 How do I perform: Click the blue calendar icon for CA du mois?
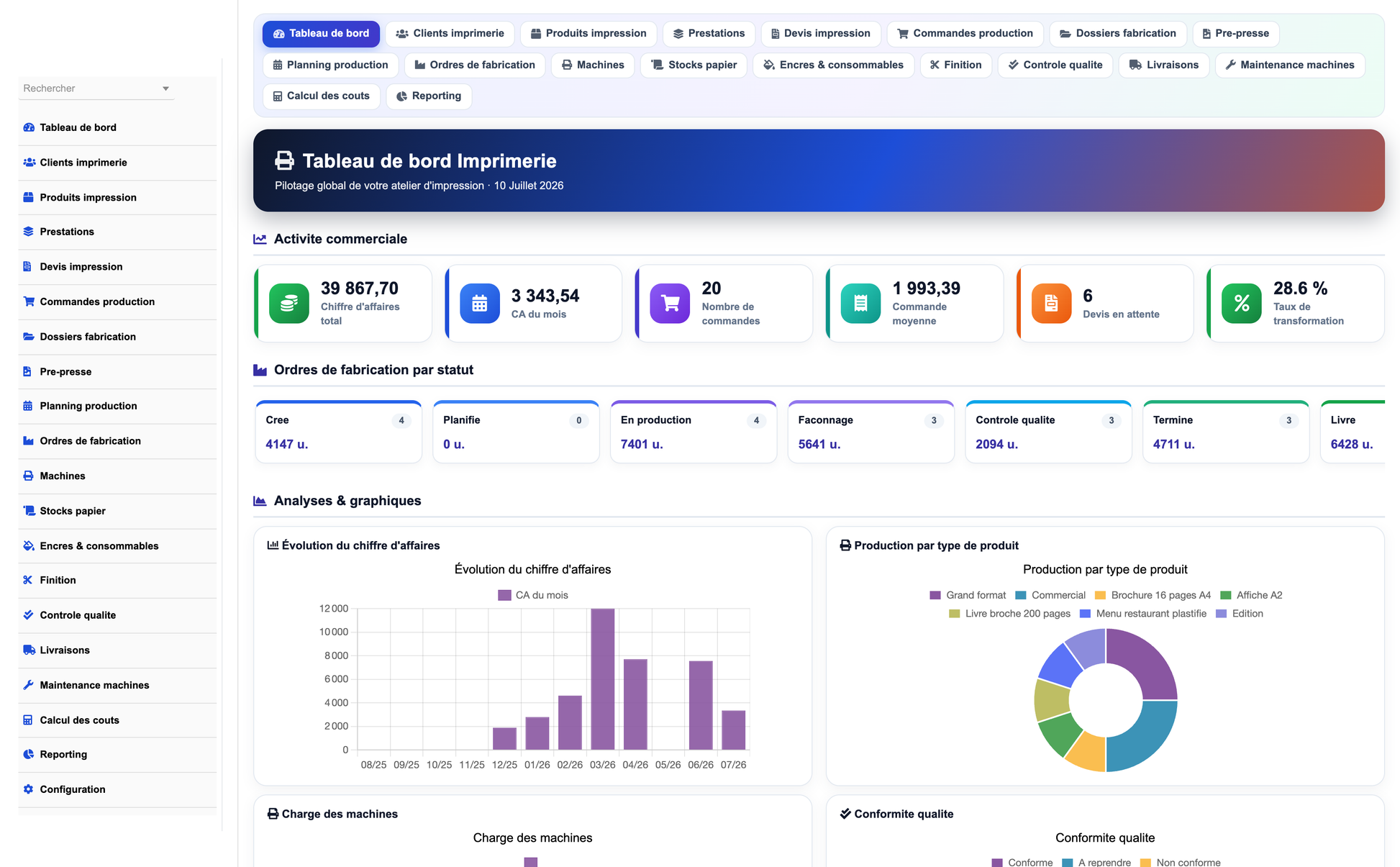(x=480, y=304)
